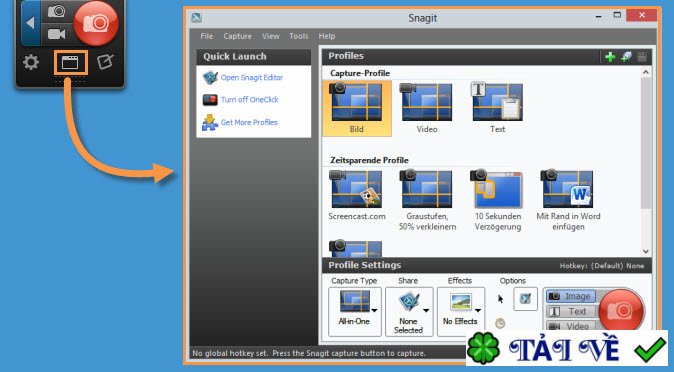Open the Share None Selected dropdown
Screen dimensions: 674x372
click(409, 312)
